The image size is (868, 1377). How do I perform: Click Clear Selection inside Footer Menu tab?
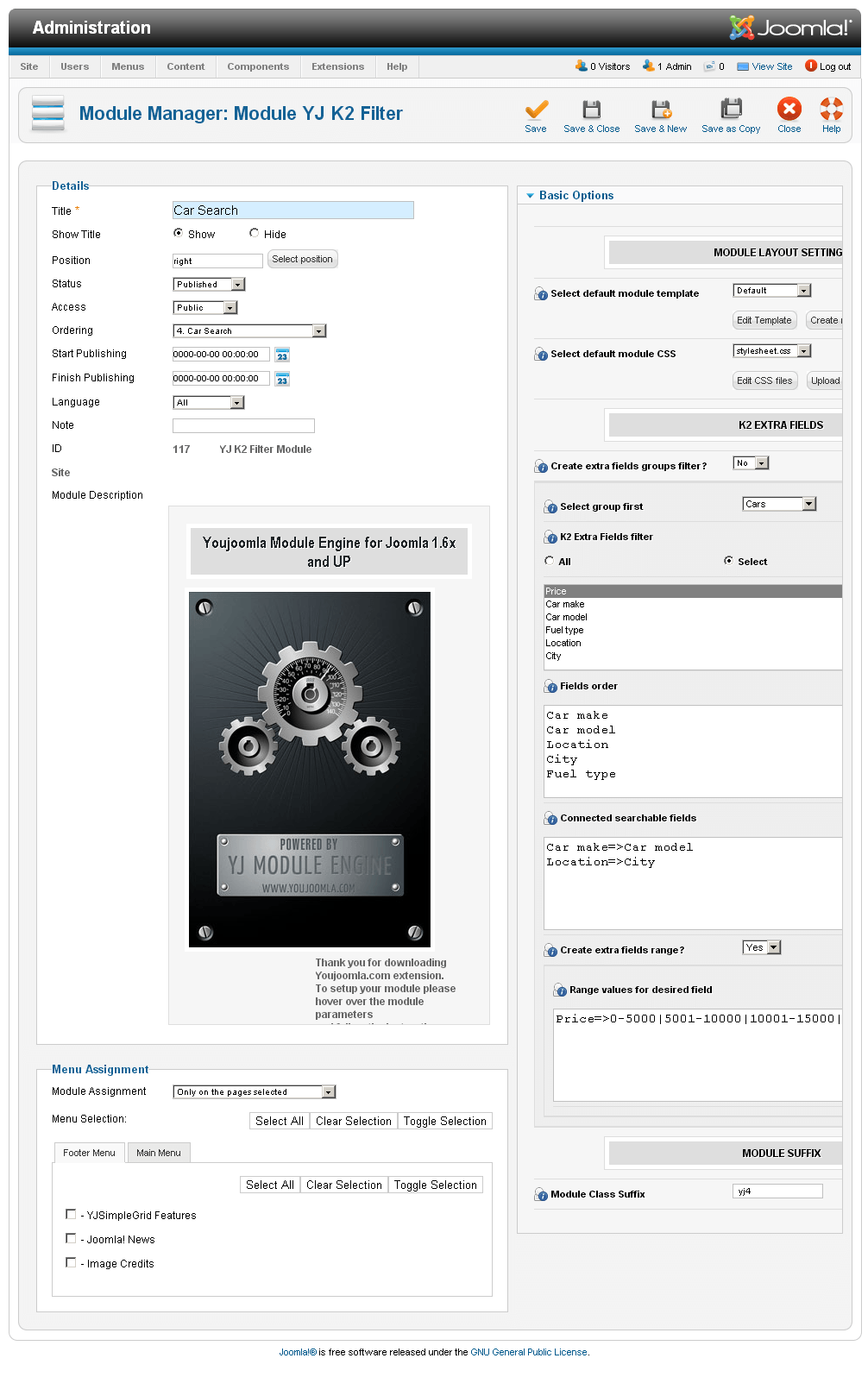tap(344, 1185)
